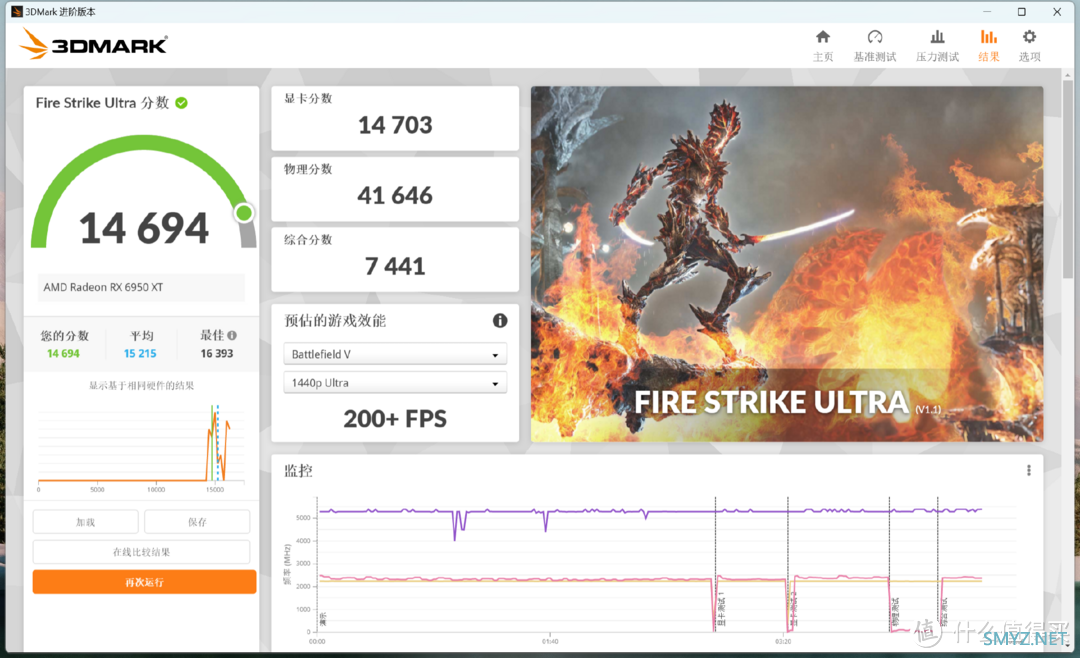Viewport: 1080px width, 658px height.
Task: Click the main score 14 694
Action: (x=144, y=228)
